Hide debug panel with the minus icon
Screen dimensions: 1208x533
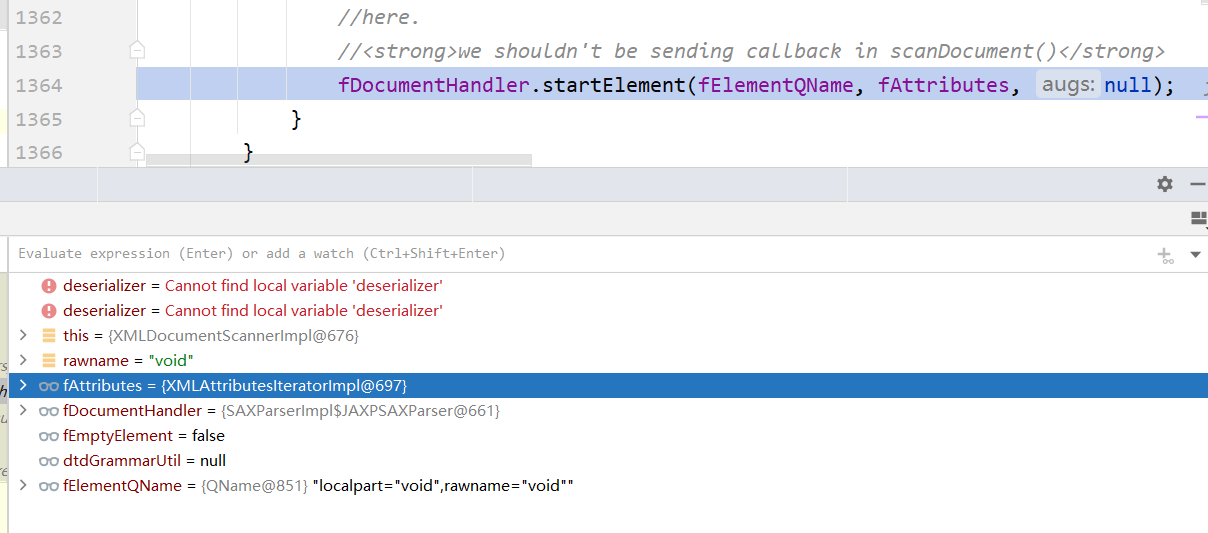point(1197,184)
